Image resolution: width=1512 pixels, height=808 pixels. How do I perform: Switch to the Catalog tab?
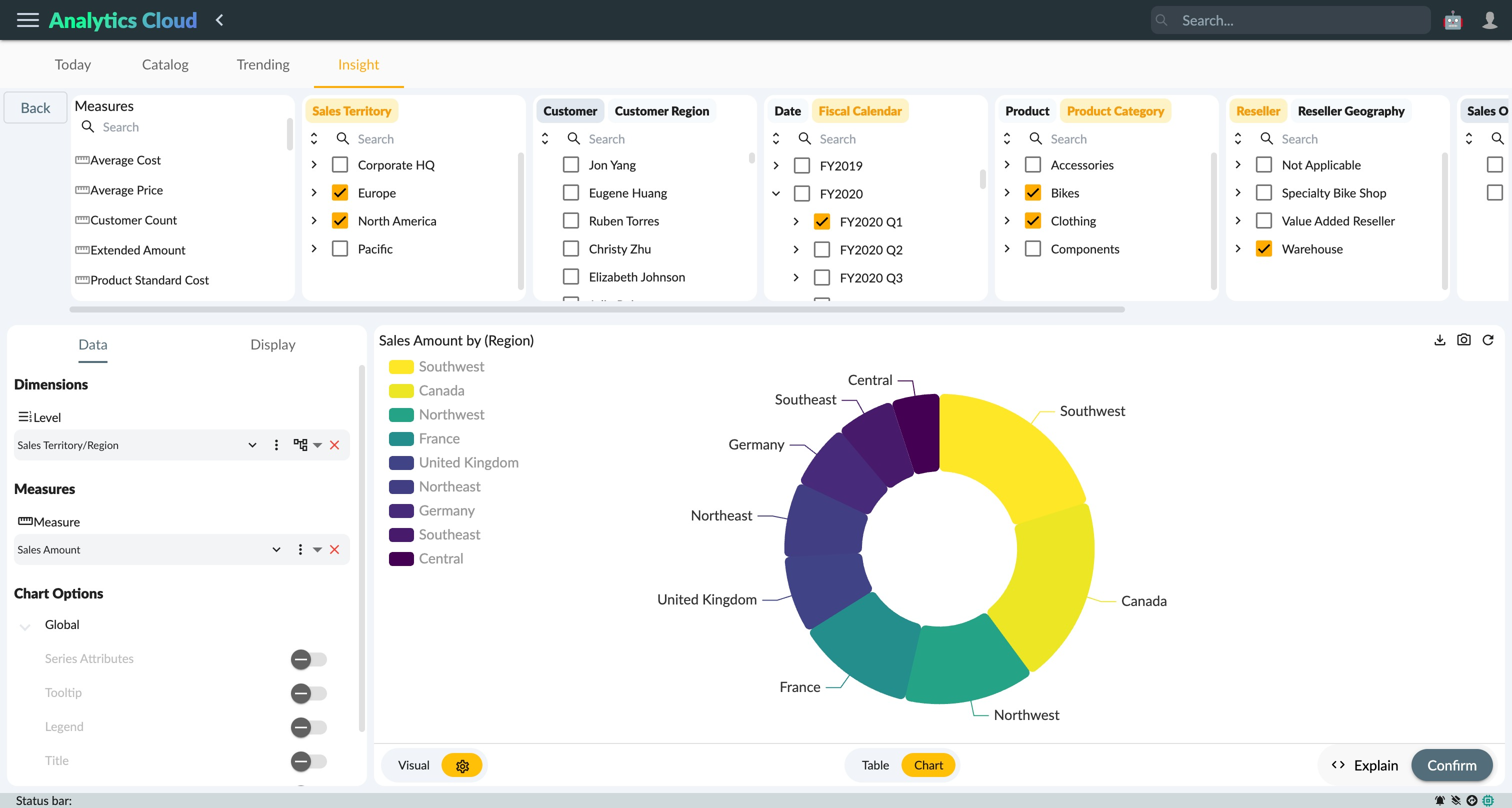(x=165, y=64)
